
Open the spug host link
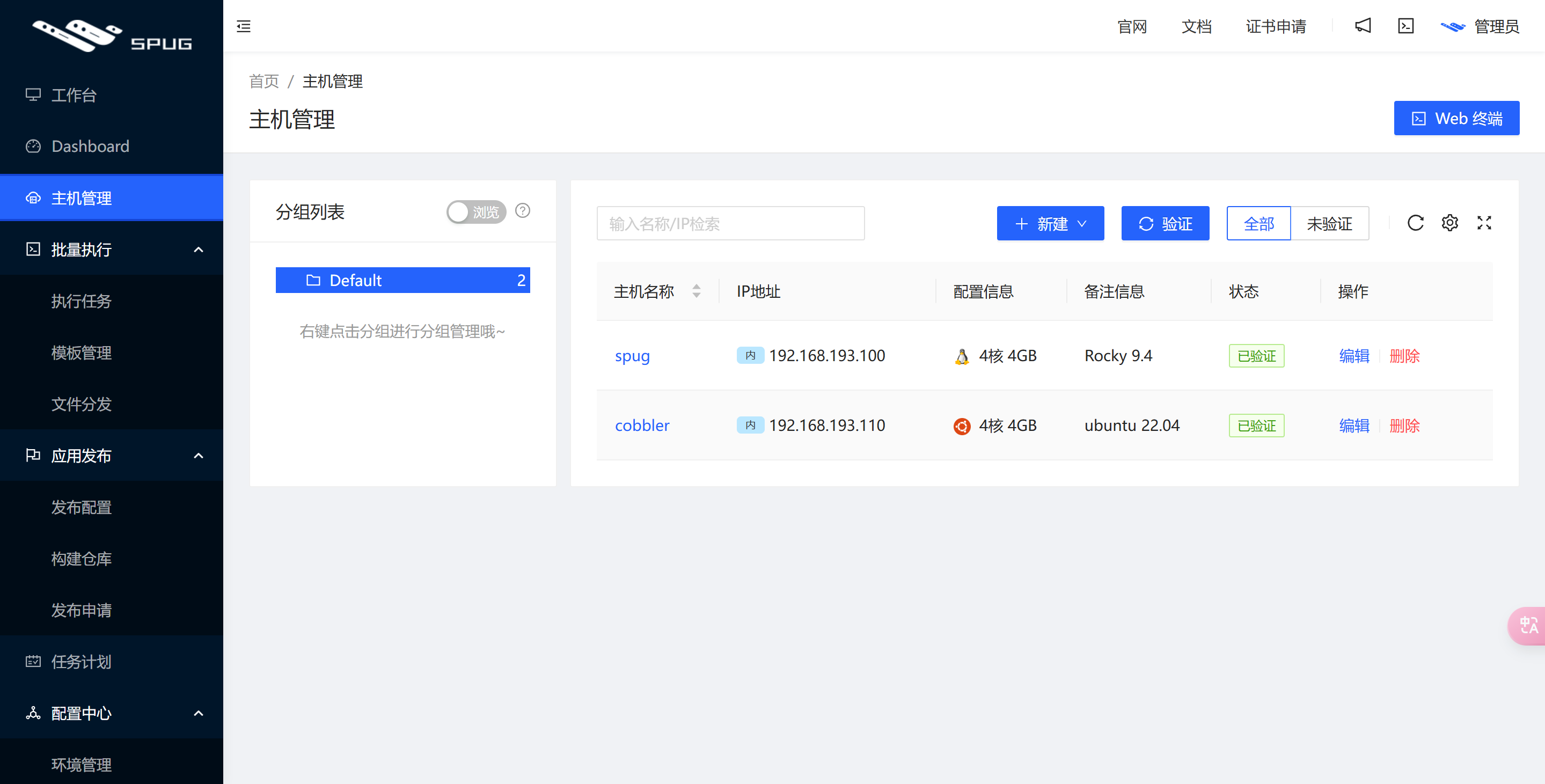632,356
